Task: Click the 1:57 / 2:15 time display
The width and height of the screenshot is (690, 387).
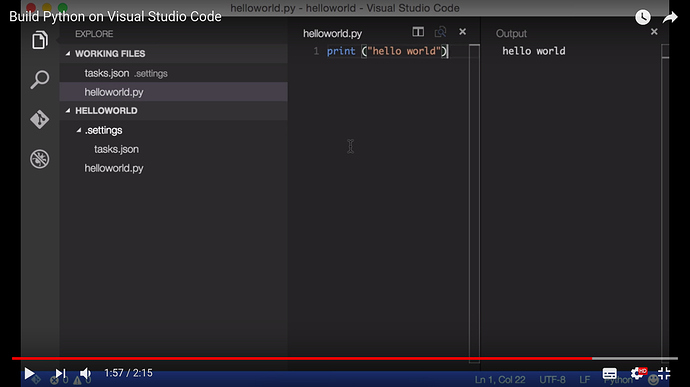Action: tap(128, 373)
